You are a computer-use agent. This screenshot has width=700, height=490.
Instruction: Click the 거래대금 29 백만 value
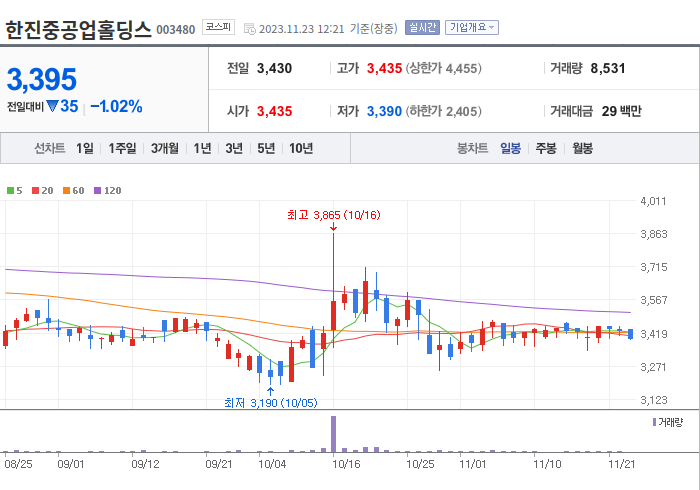click(x=621, y=111)
